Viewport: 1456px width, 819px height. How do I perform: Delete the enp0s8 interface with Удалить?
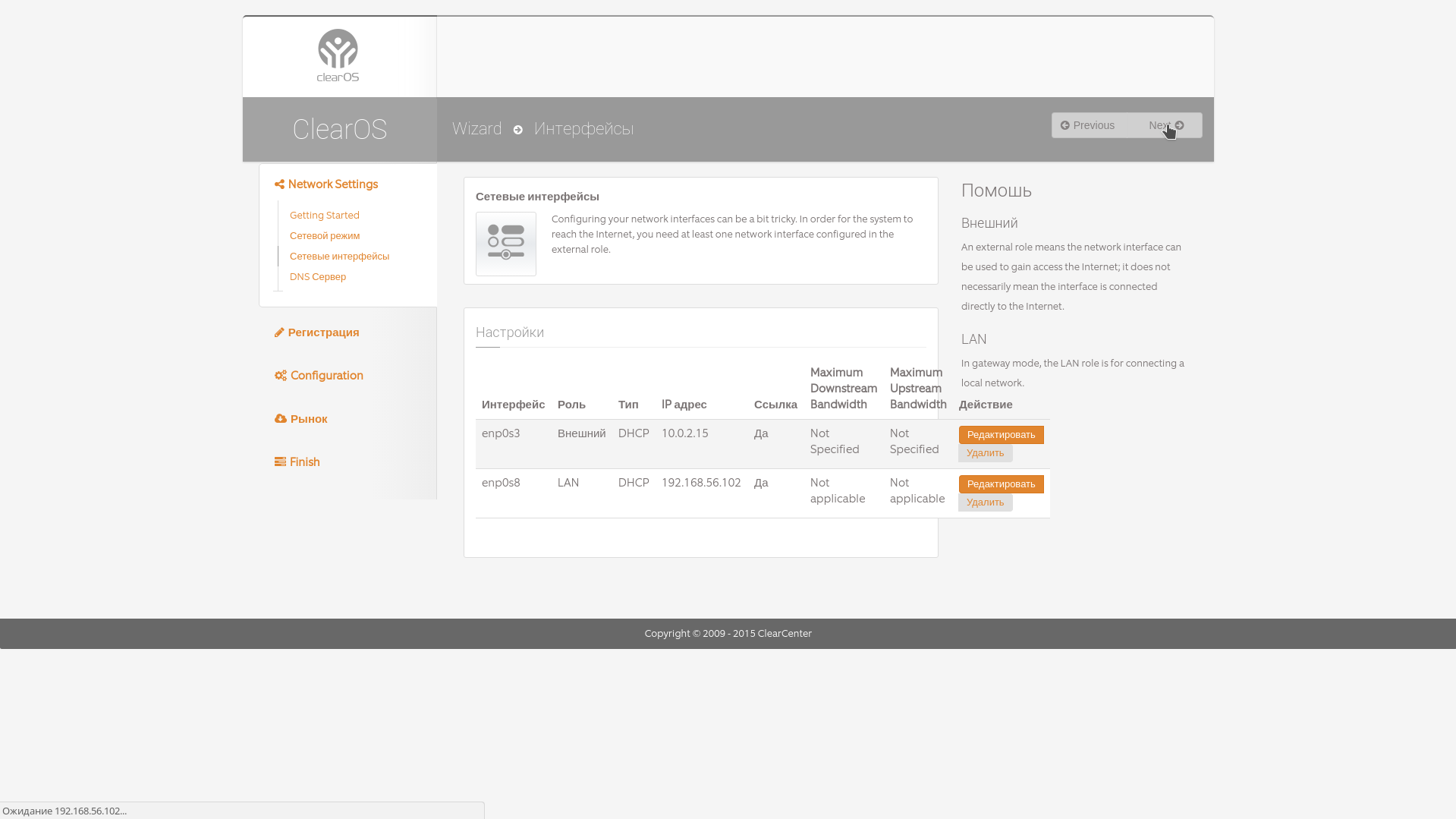click(985, 502)
